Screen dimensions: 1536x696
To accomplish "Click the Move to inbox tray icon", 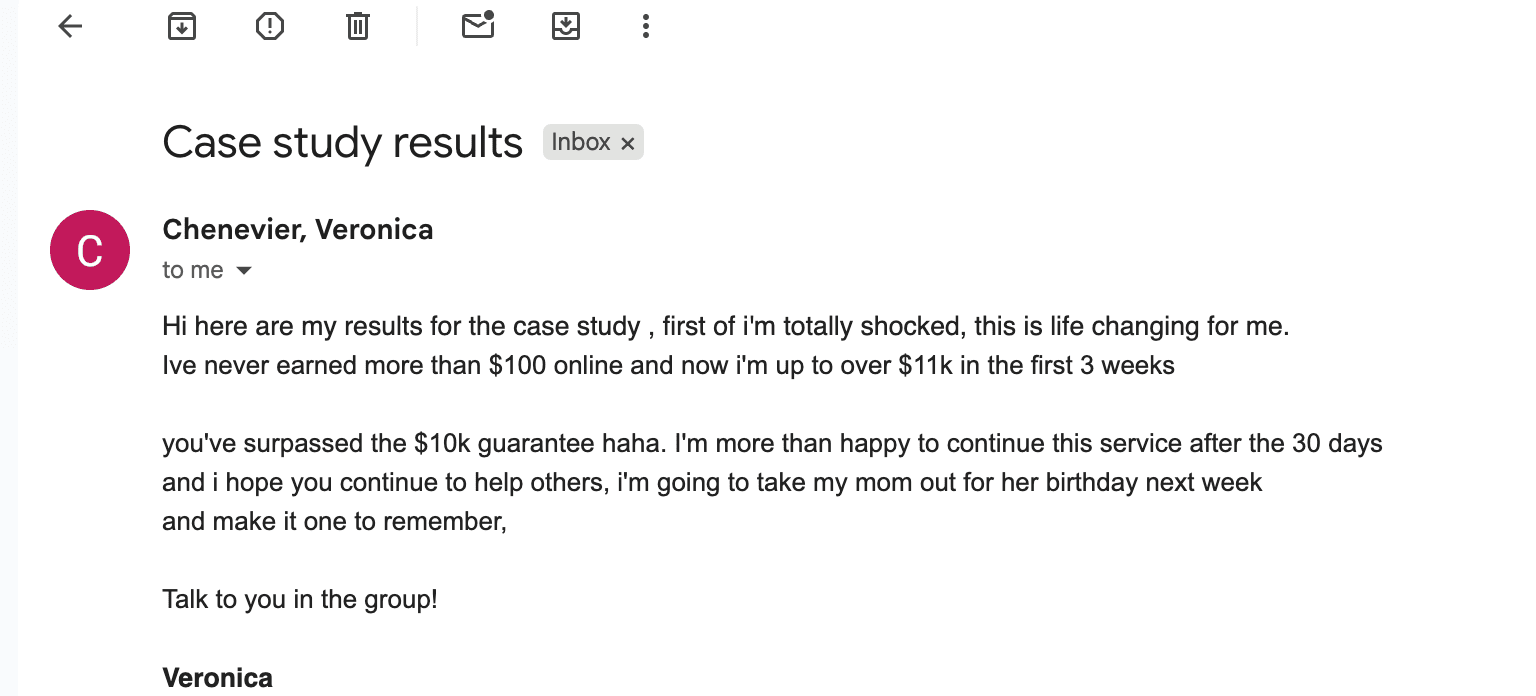I will pos(566,27).
